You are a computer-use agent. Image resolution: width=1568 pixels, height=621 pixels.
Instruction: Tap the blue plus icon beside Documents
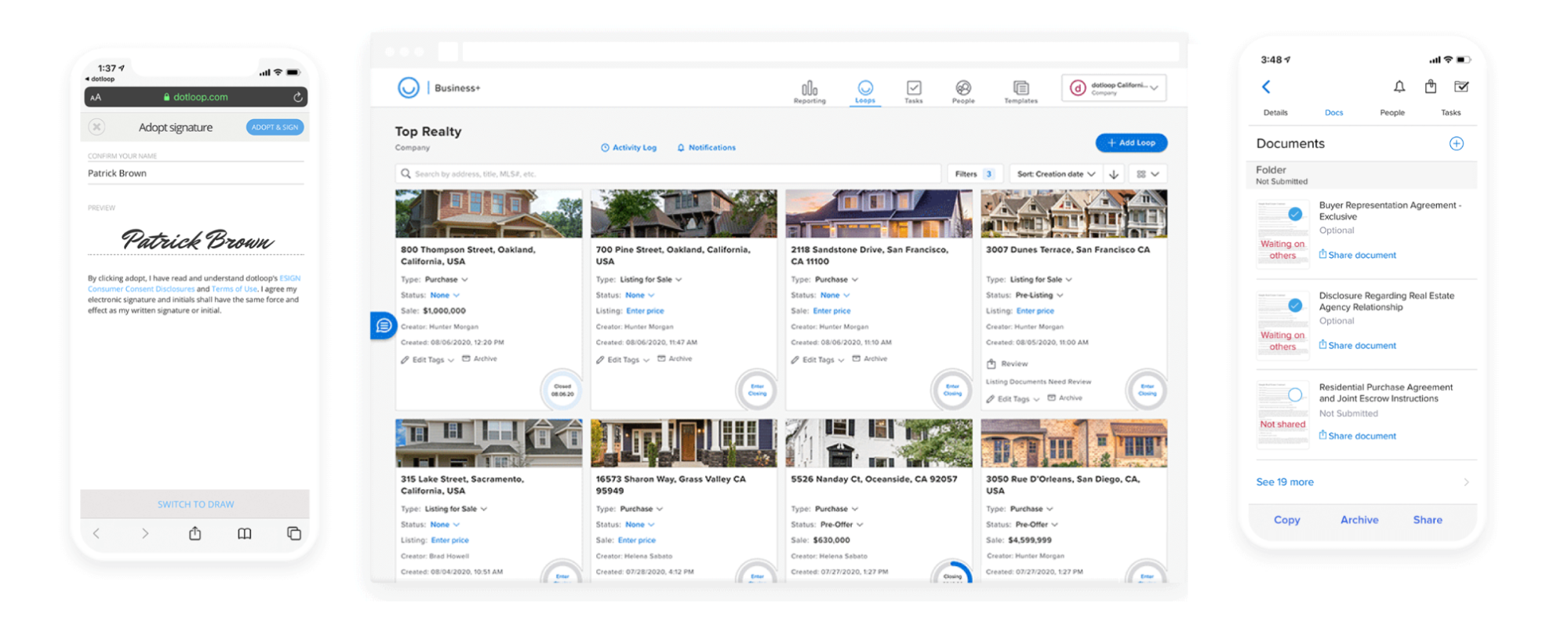(1456, 143)
